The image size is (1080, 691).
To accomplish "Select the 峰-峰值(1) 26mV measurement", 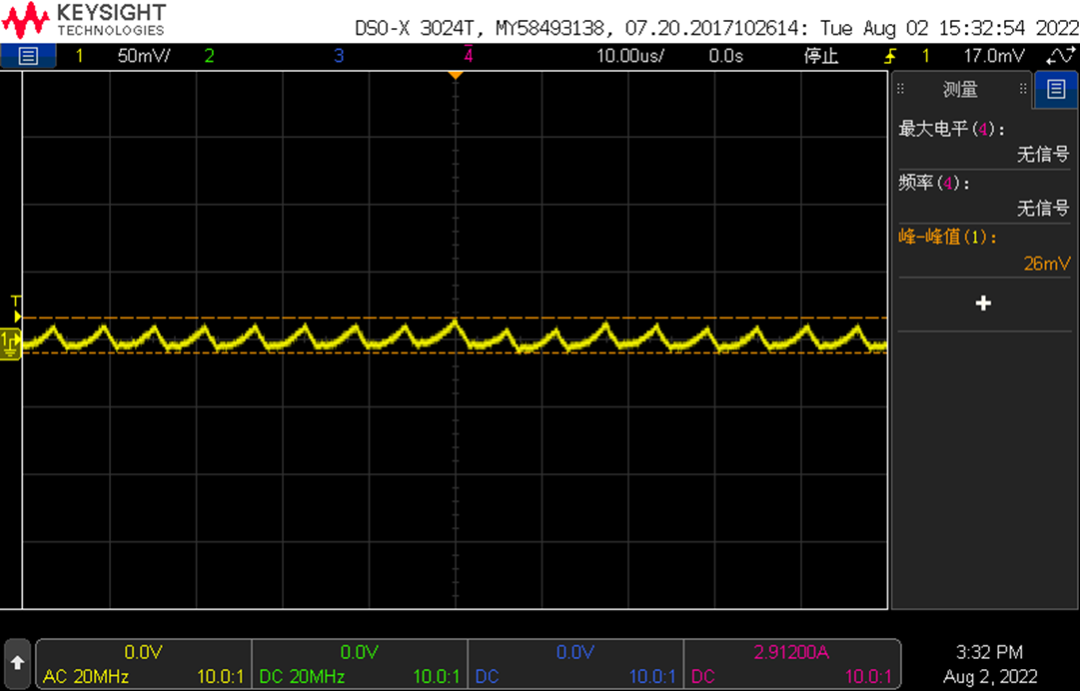I will coord(984,250).
